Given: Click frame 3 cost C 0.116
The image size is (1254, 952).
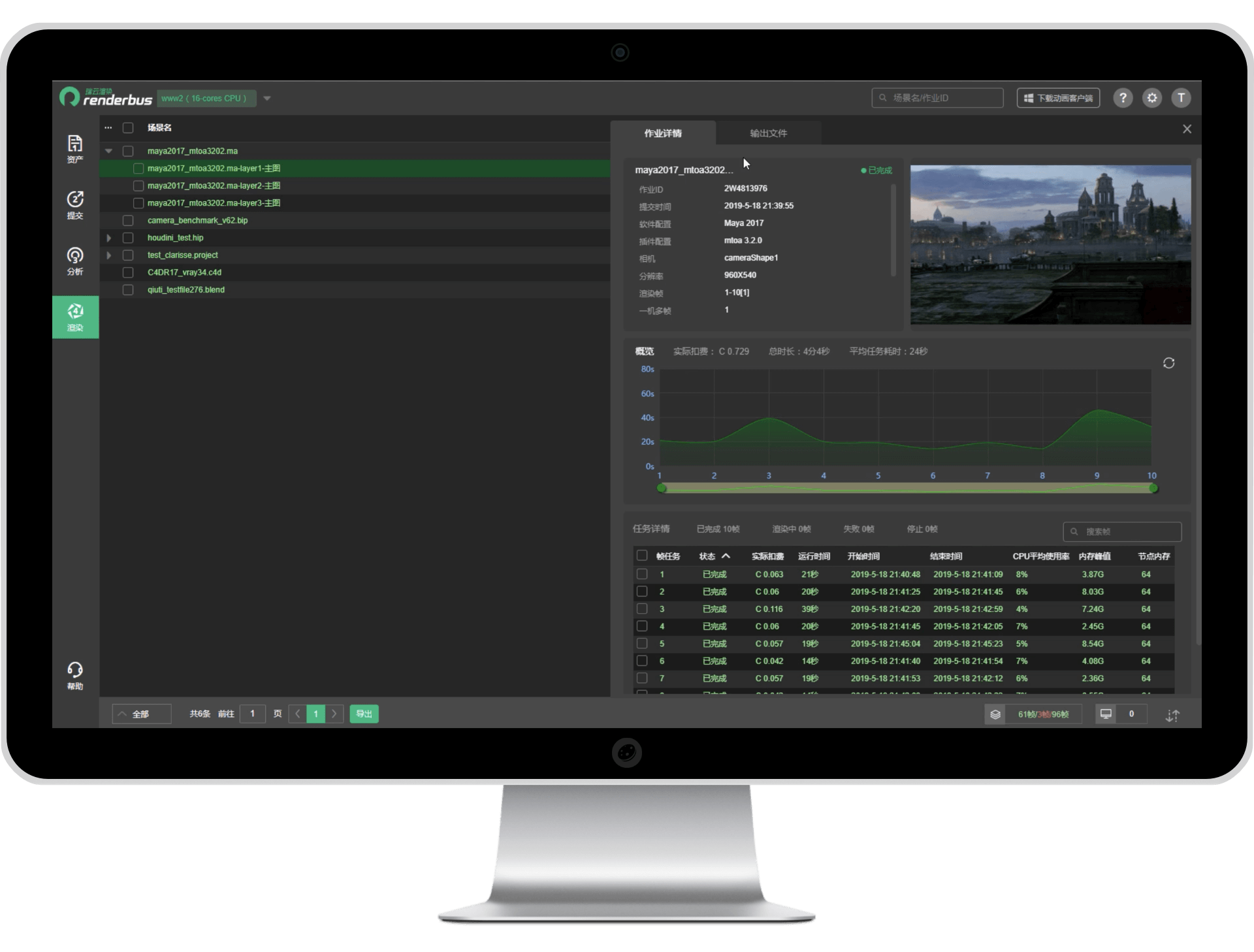Looking at the screenshot, I should pos(769,609).
